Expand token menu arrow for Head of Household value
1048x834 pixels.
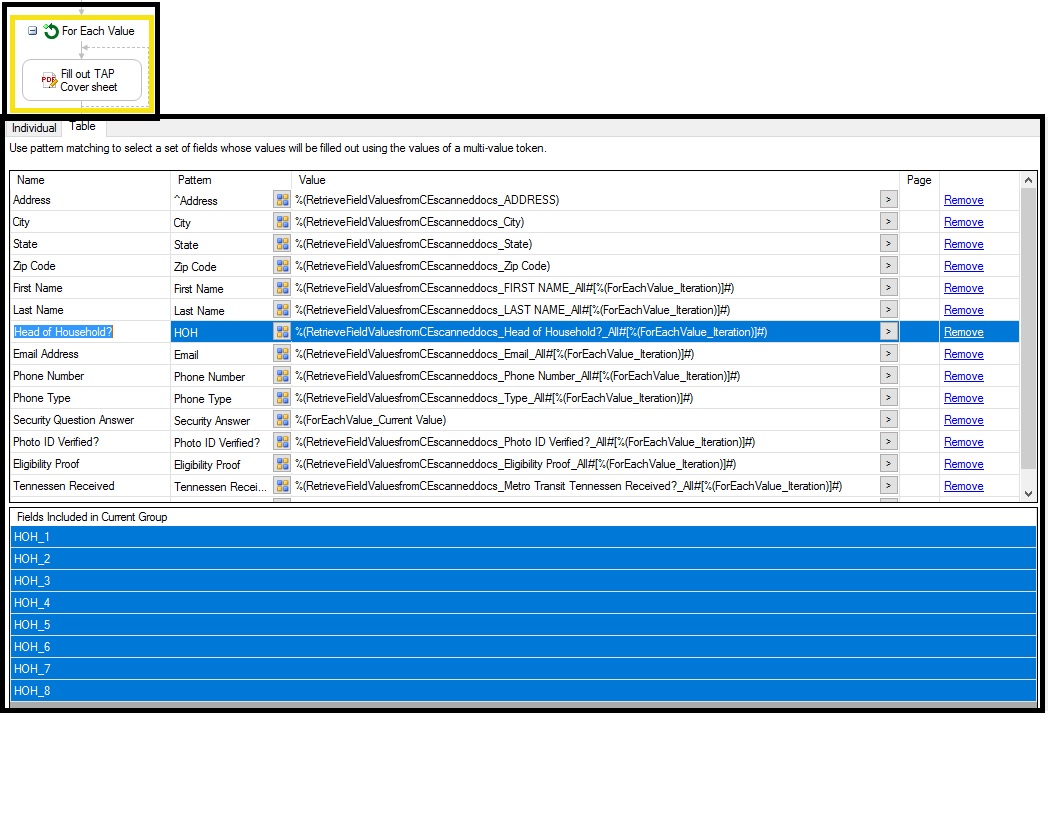pos(888,332)
